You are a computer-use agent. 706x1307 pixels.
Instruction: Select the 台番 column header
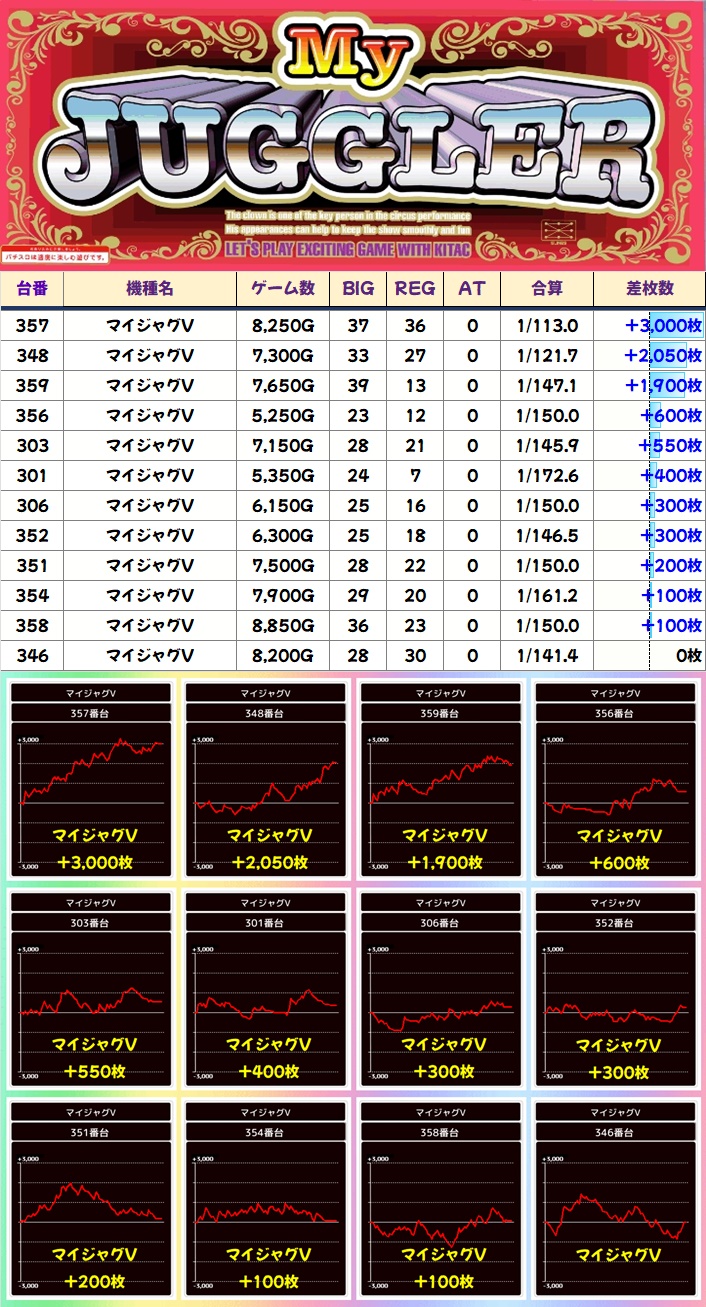click(x=32, y=289)
